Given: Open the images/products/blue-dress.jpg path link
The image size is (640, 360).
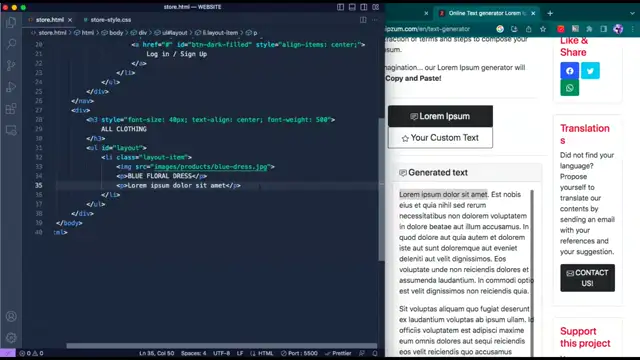Looking at the screenshot, I should [211, 167].
